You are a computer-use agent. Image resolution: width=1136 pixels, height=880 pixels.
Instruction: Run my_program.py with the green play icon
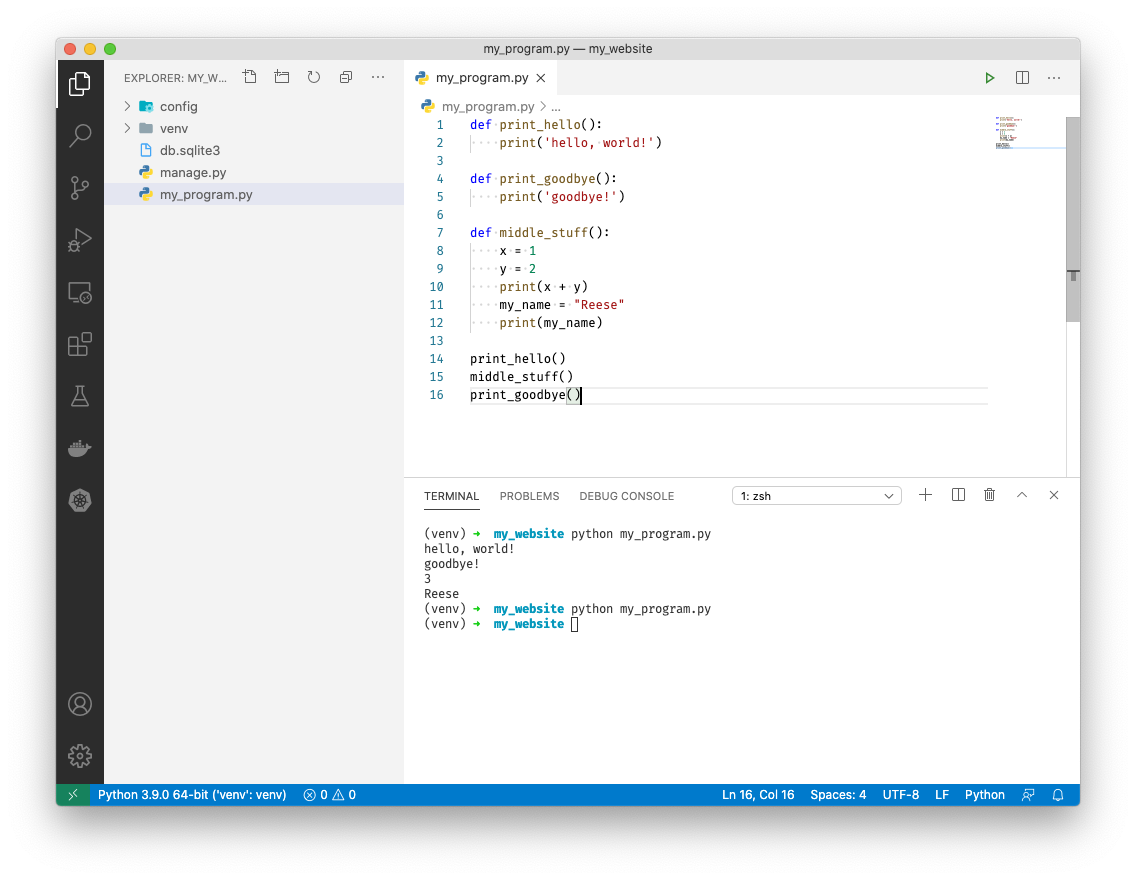point(989,77)
